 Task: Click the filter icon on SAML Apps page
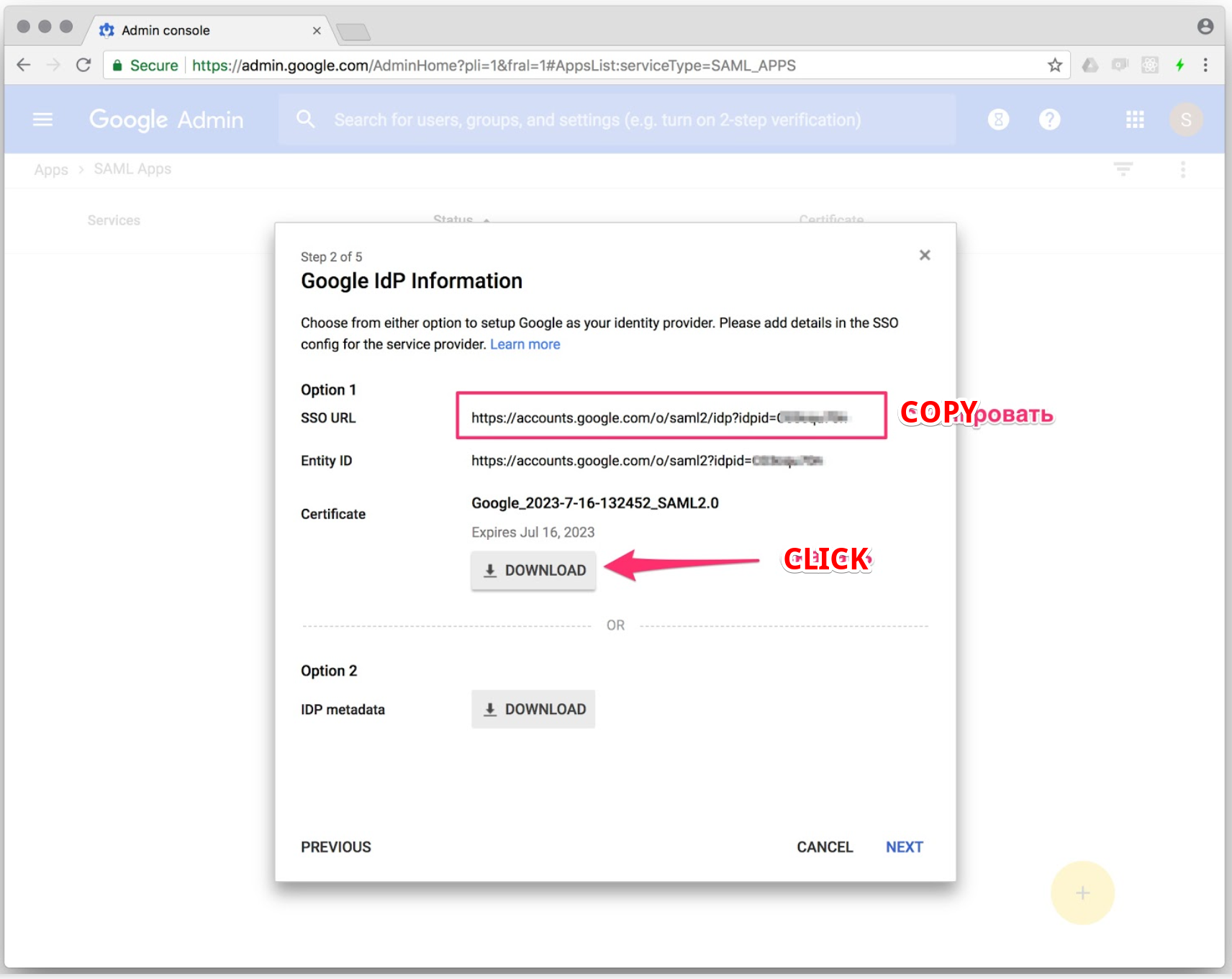tap(1123, 169)
